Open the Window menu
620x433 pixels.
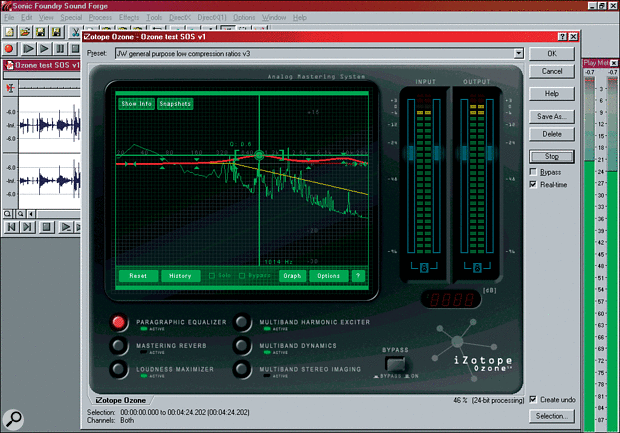click(x=274, y=17)
